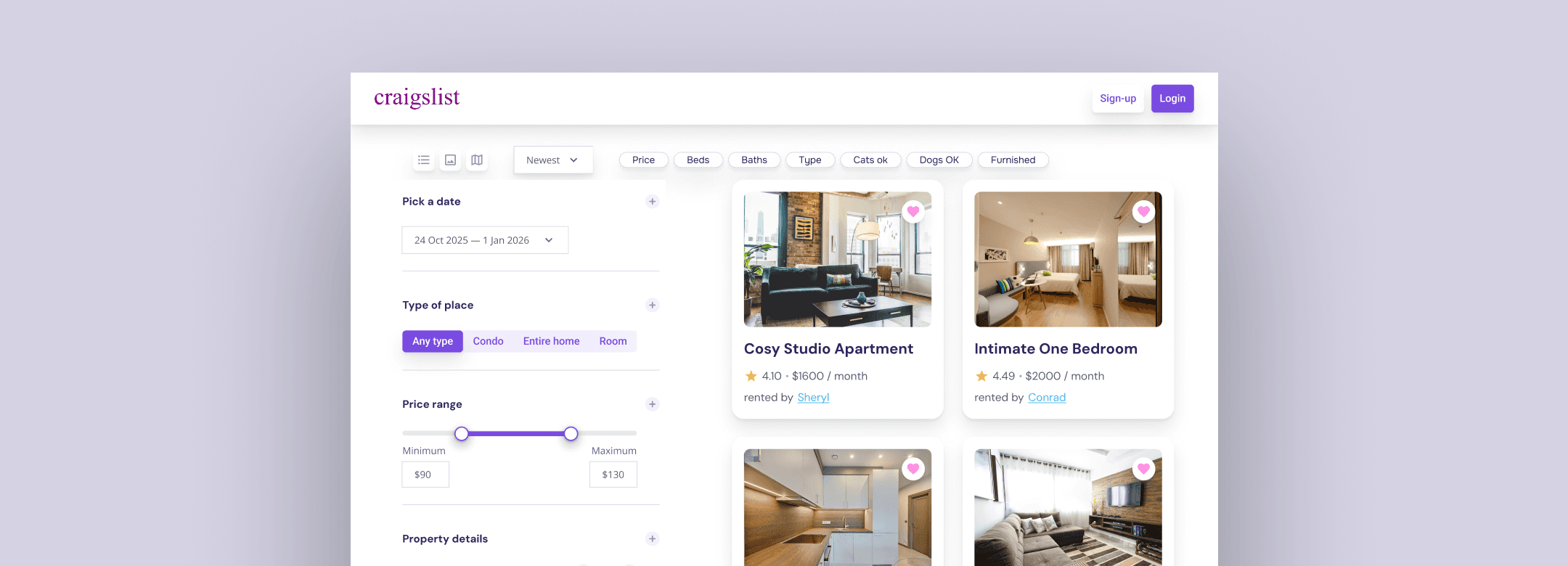This screenshot has height=566, width=1568.
Task: Toggle the Price filter chip
Action: [x=643, y=160]
